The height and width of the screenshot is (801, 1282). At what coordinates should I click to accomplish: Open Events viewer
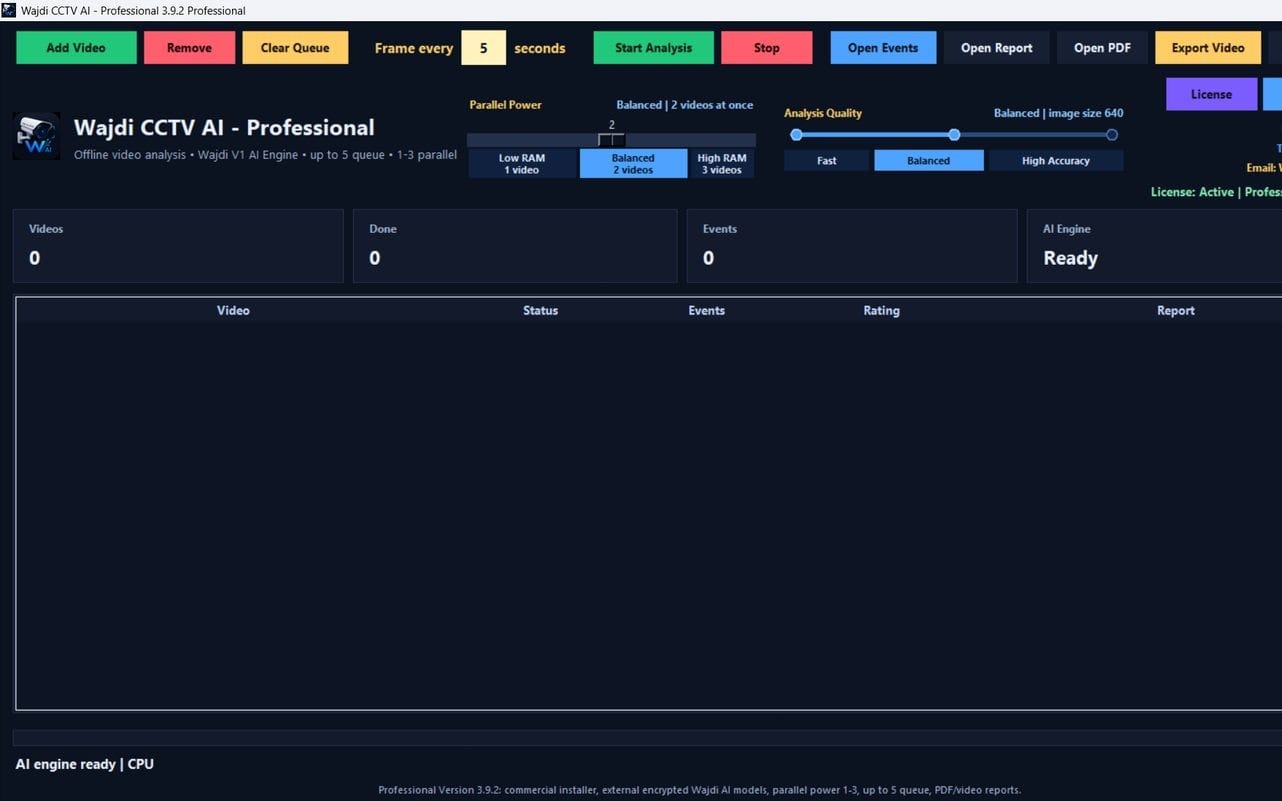pyautogui.click(x=883, y=48)
